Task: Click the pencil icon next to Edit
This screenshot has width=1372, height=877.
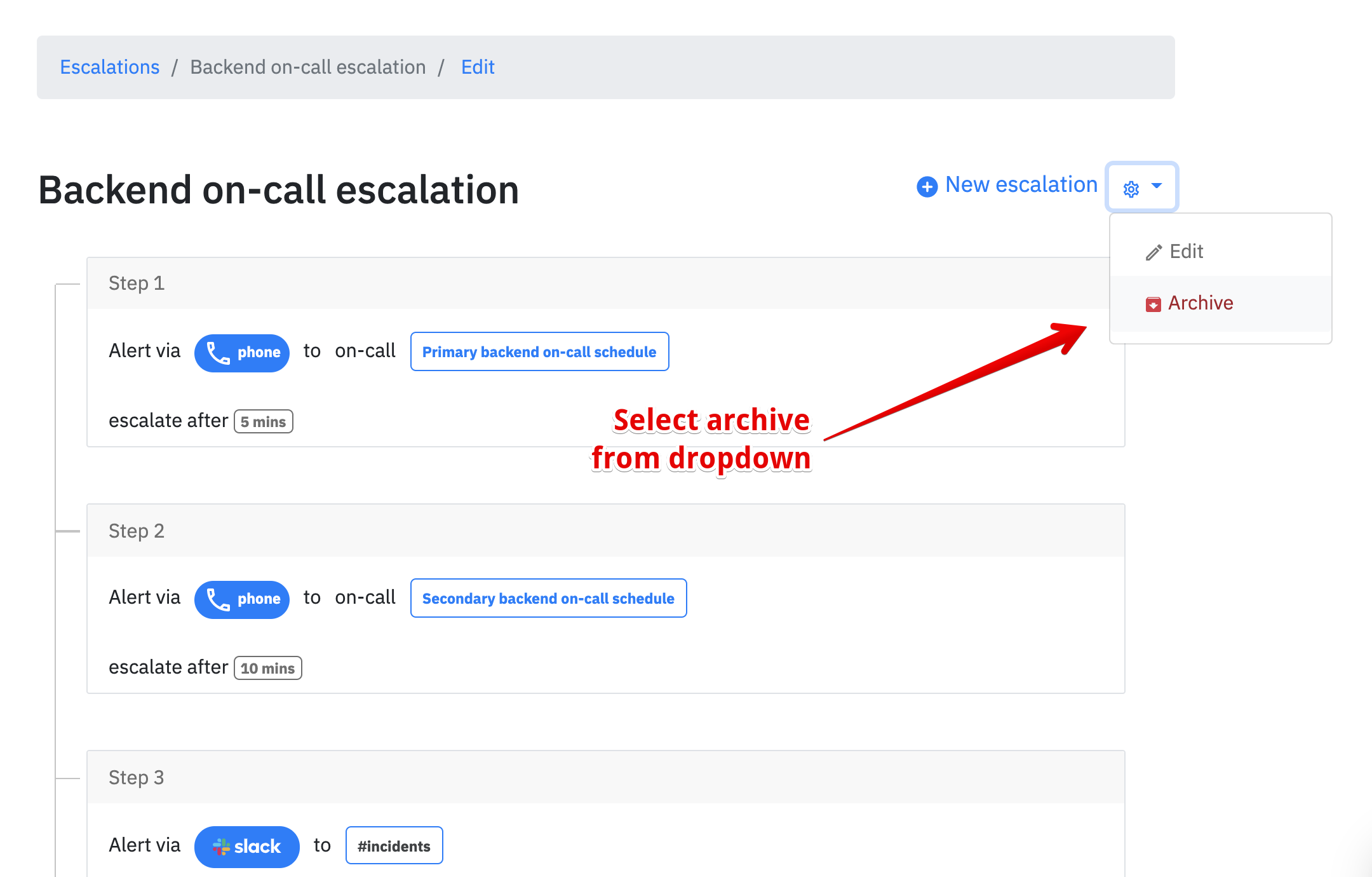Action: tap(1153, 252)
